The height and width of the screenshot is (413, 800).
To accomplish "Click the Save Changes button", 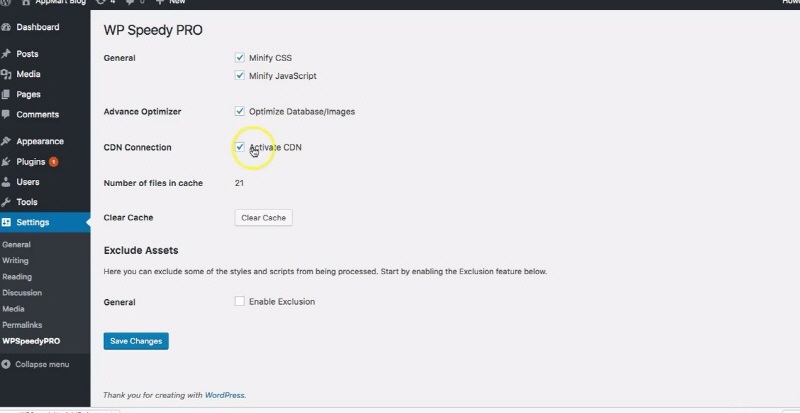I will [136, 341].
